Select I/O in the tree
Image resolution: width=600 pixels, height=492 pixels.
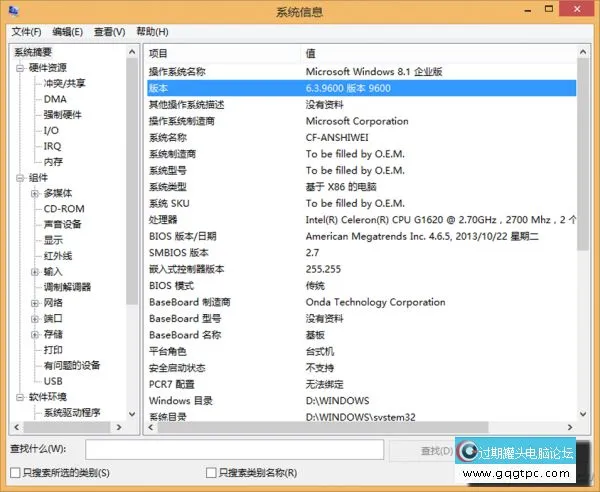51,130
